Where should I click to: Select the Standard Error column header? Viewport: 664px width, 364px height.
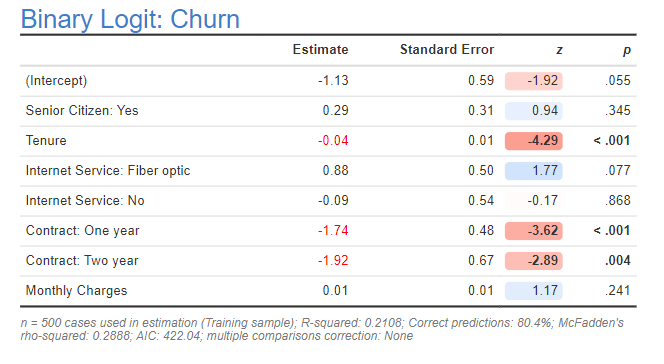(447, 50)
